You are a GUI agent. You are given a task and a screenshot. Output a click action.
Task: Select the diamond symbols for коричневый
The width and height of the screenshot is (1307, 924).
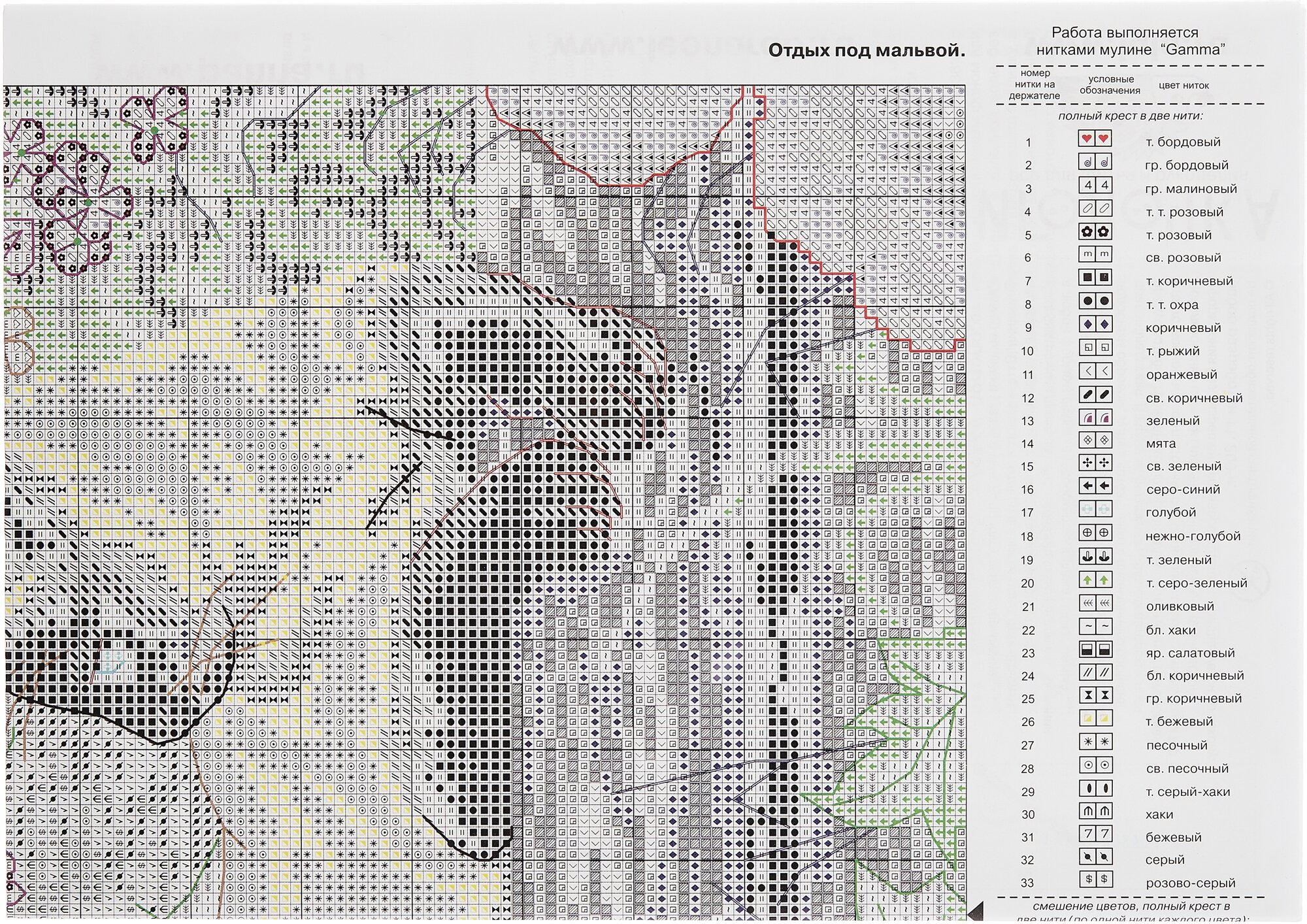[x=1095, y=324]
